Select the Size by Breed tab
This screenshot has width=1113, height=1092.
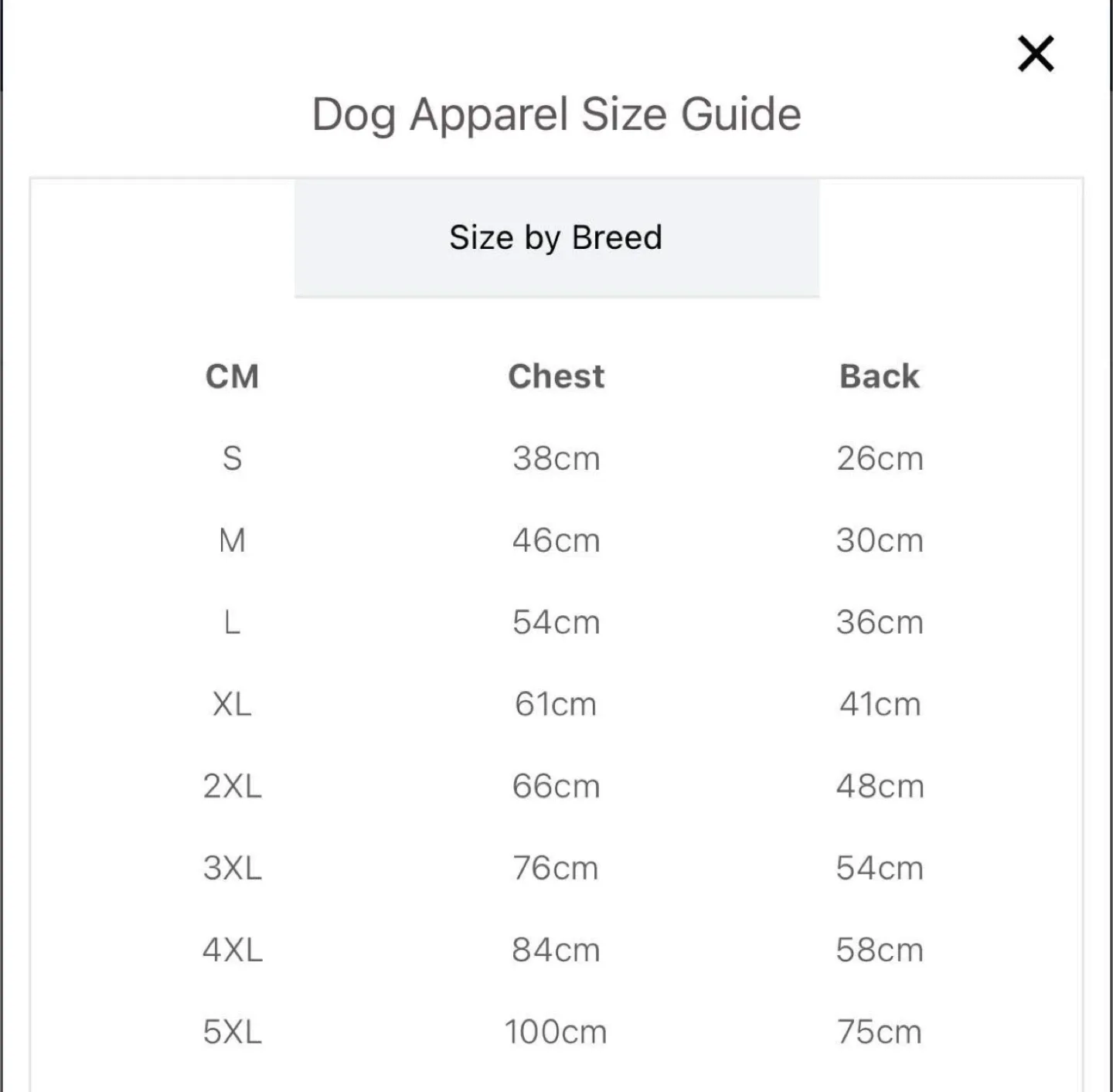[556, 237]
